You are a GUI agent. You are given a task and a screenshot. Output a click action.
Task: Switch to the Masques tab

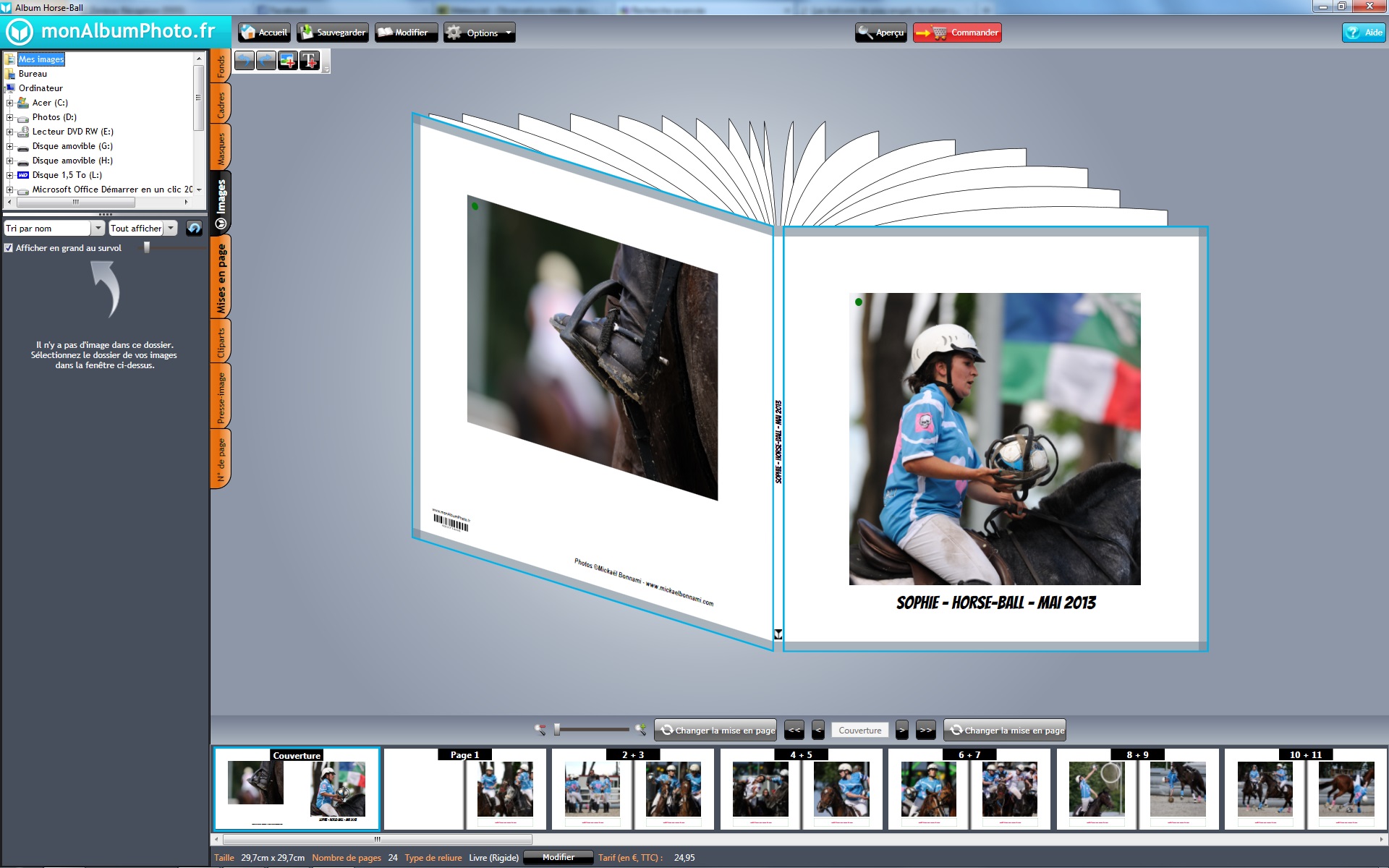pyautogui.click(x=221, y=148)
